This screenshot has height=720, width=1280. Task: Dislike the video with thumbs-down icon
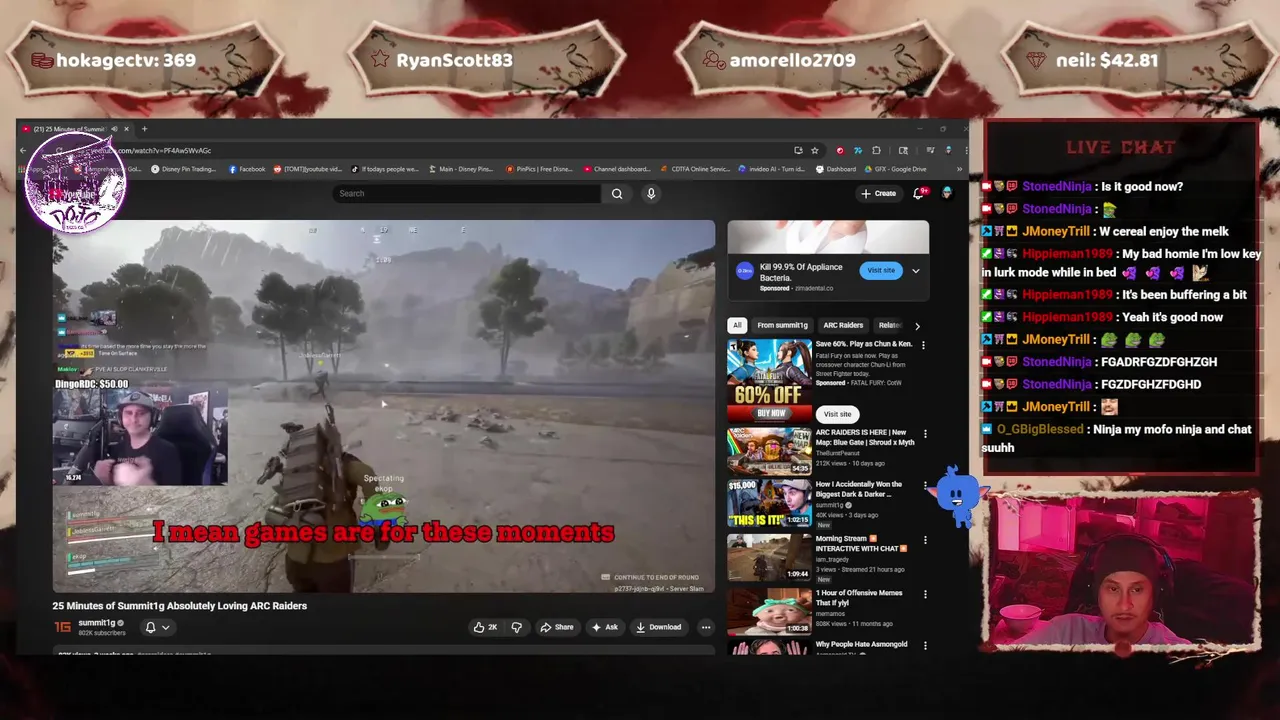[x=517, y=627]
